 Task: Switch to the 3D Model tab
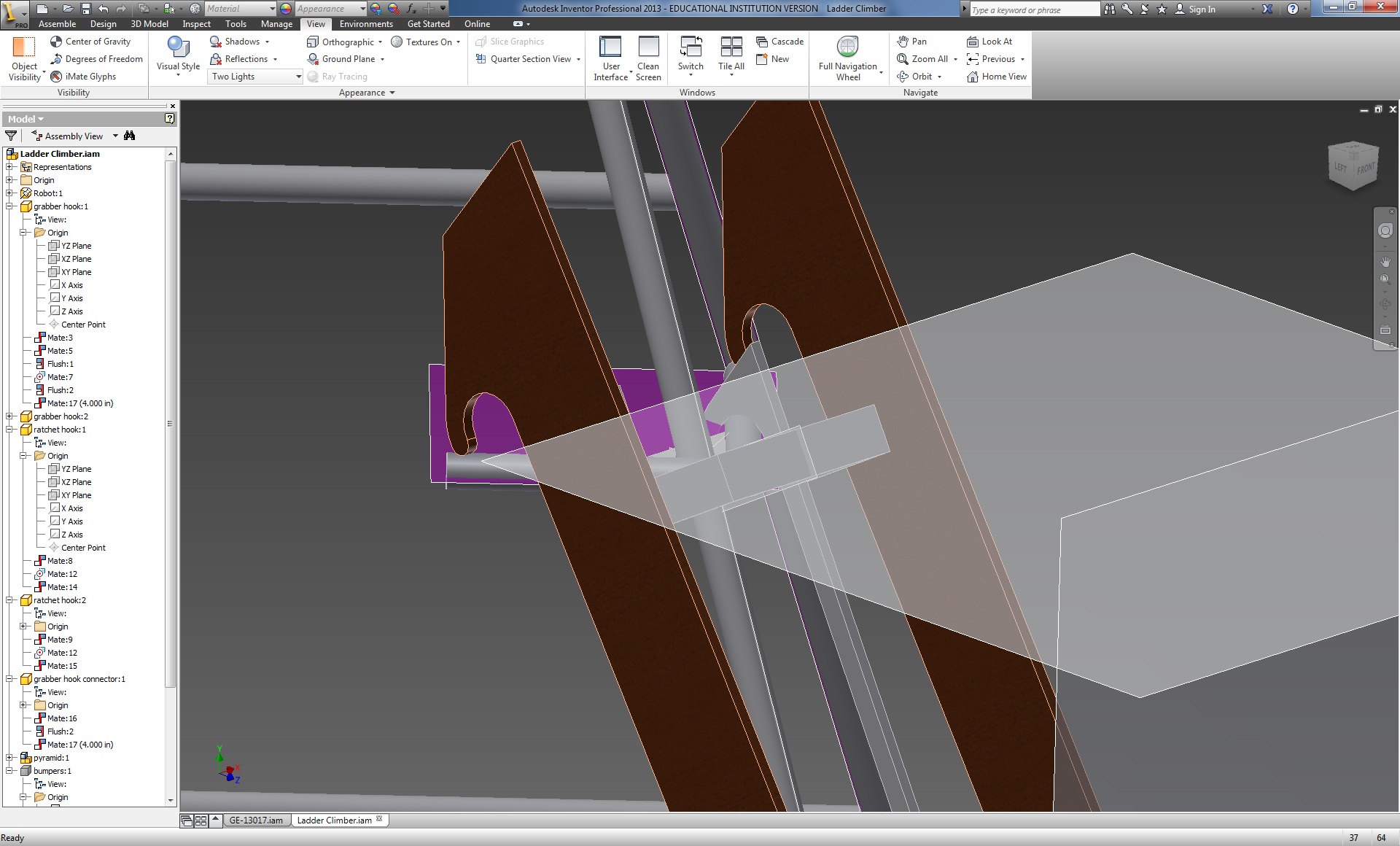pos(149,24)
